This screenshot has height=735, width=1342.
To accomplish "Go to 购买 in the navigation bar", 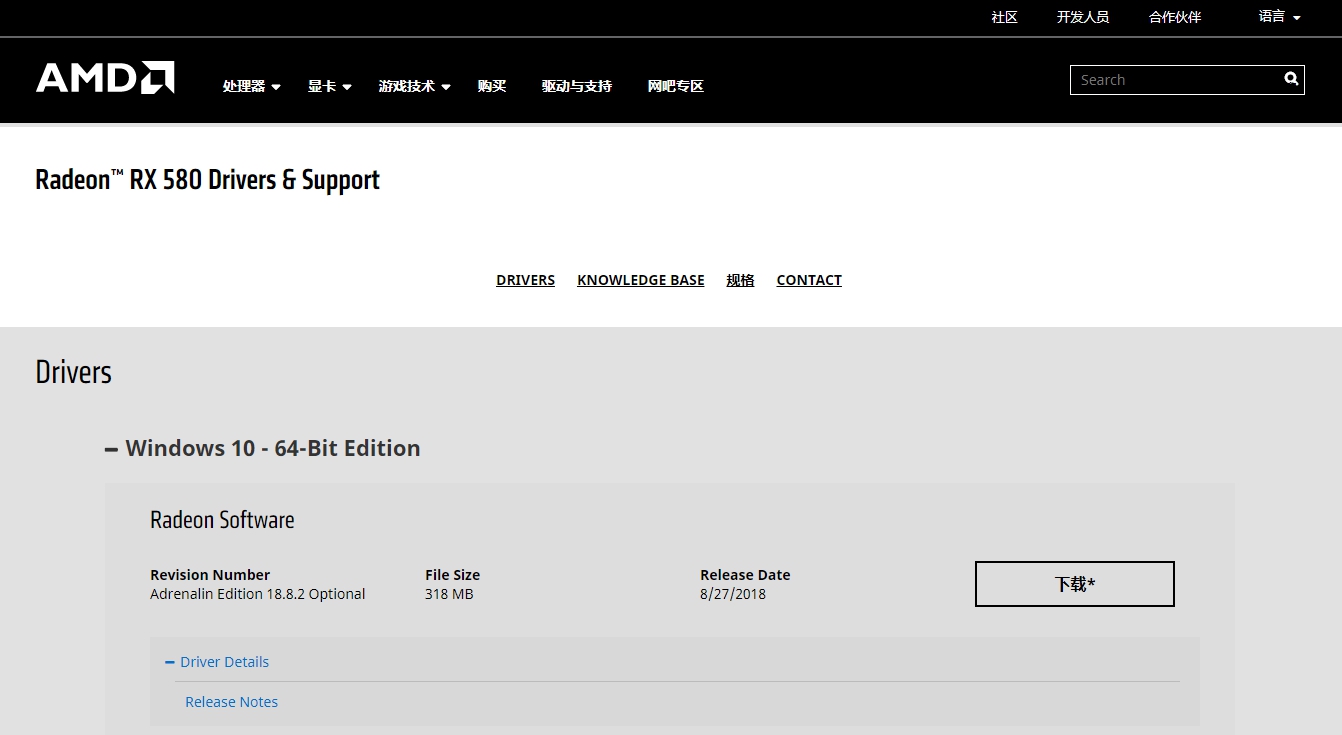I will (x=492, y=87).
